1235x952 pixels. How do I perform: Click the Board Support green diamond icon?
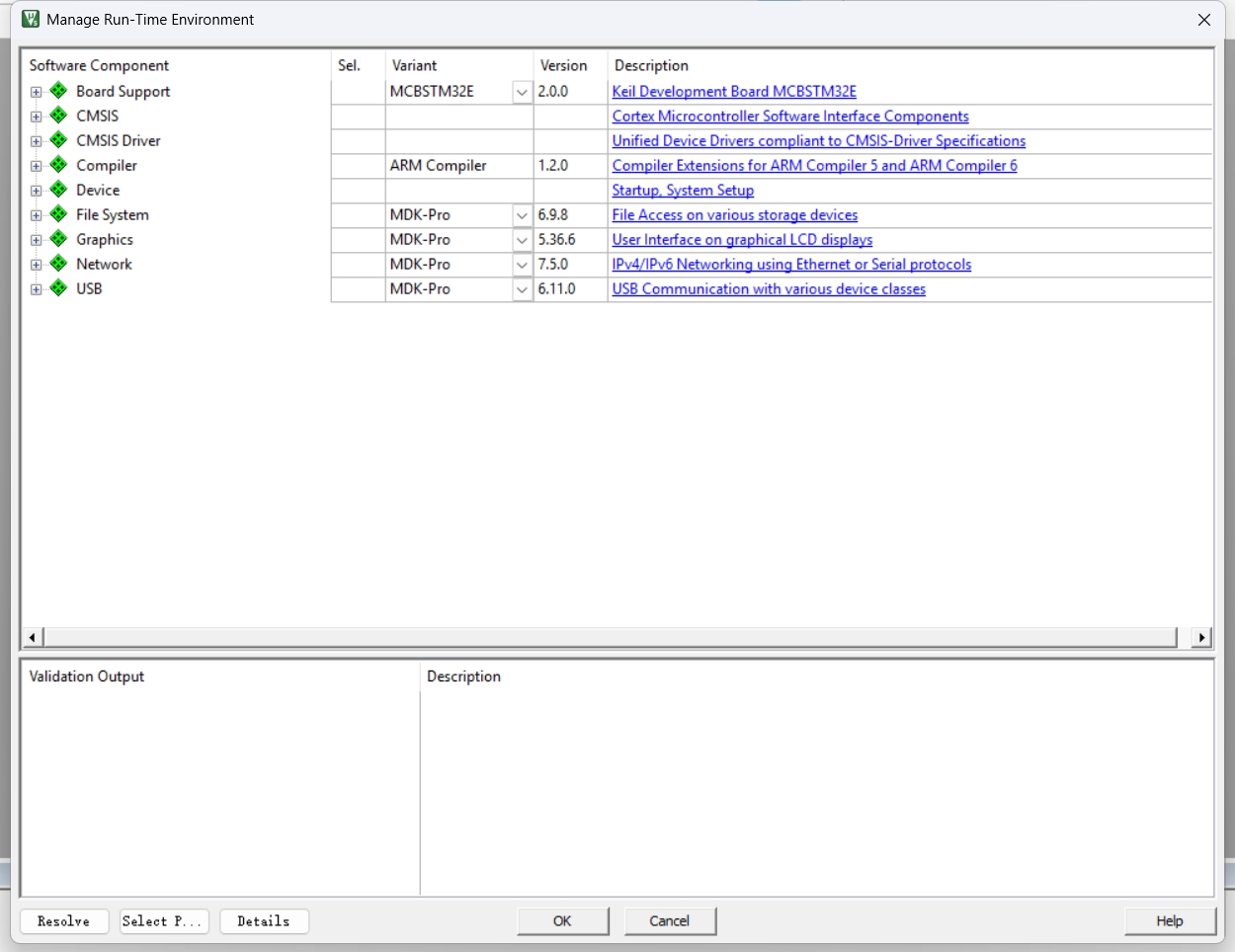[x=59, y=91]
